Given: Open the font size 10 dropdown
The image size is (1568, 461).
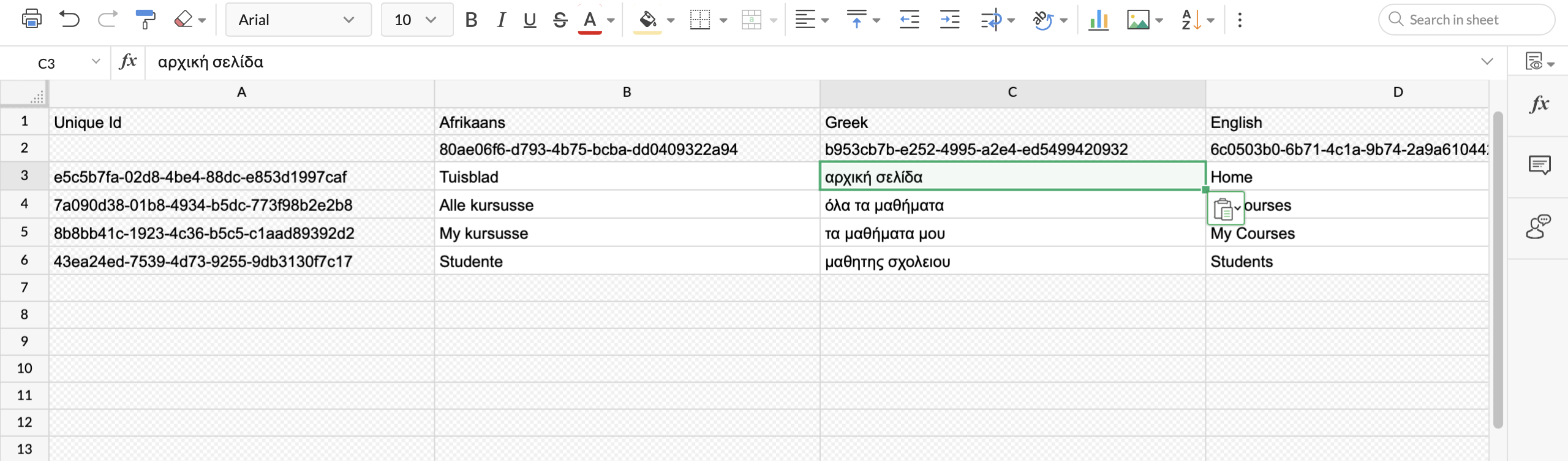Looking at the screenshot, I should click(x=417, y=20).
